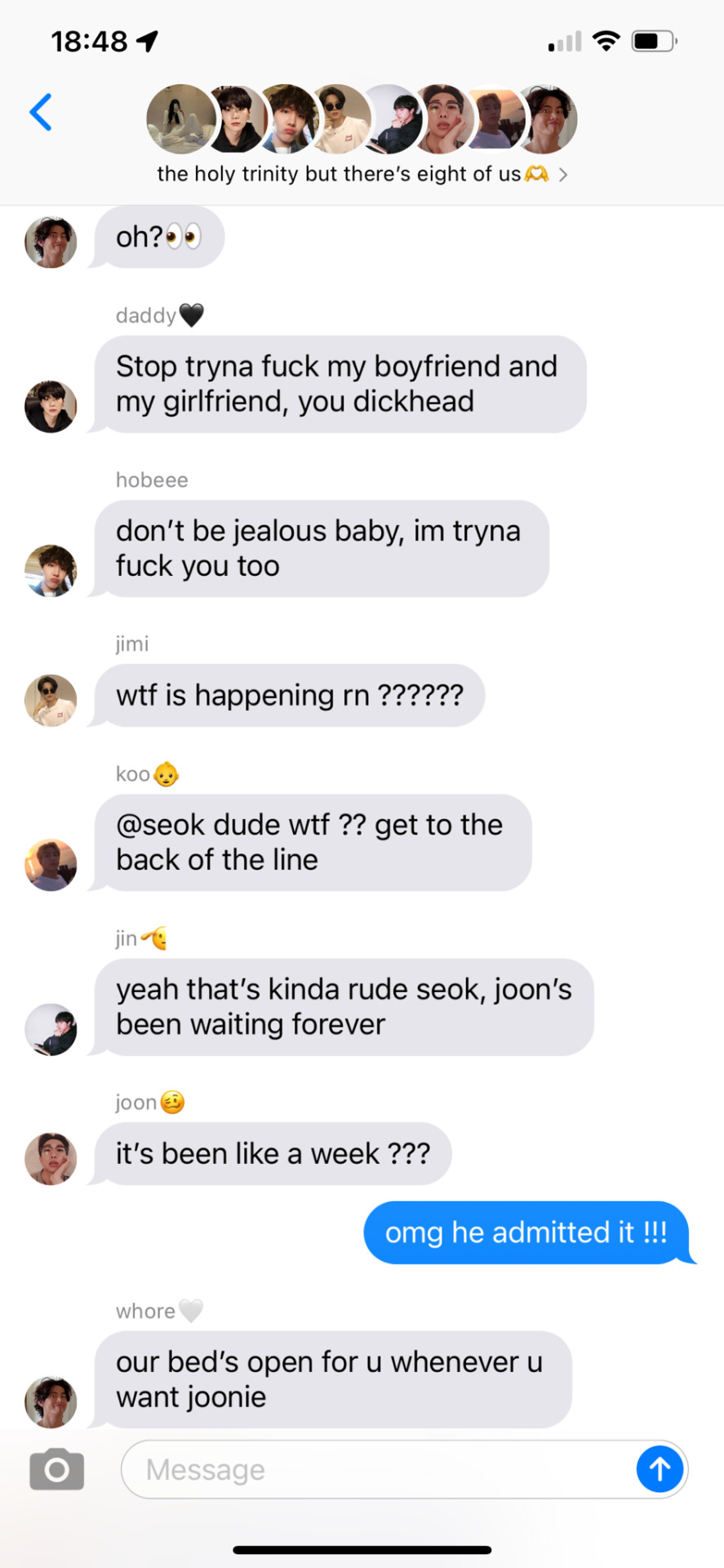The height and width of the screenshot is (1568, 724).
Task: Tap hobeee's avatar next to message
Action: (51, 570)
